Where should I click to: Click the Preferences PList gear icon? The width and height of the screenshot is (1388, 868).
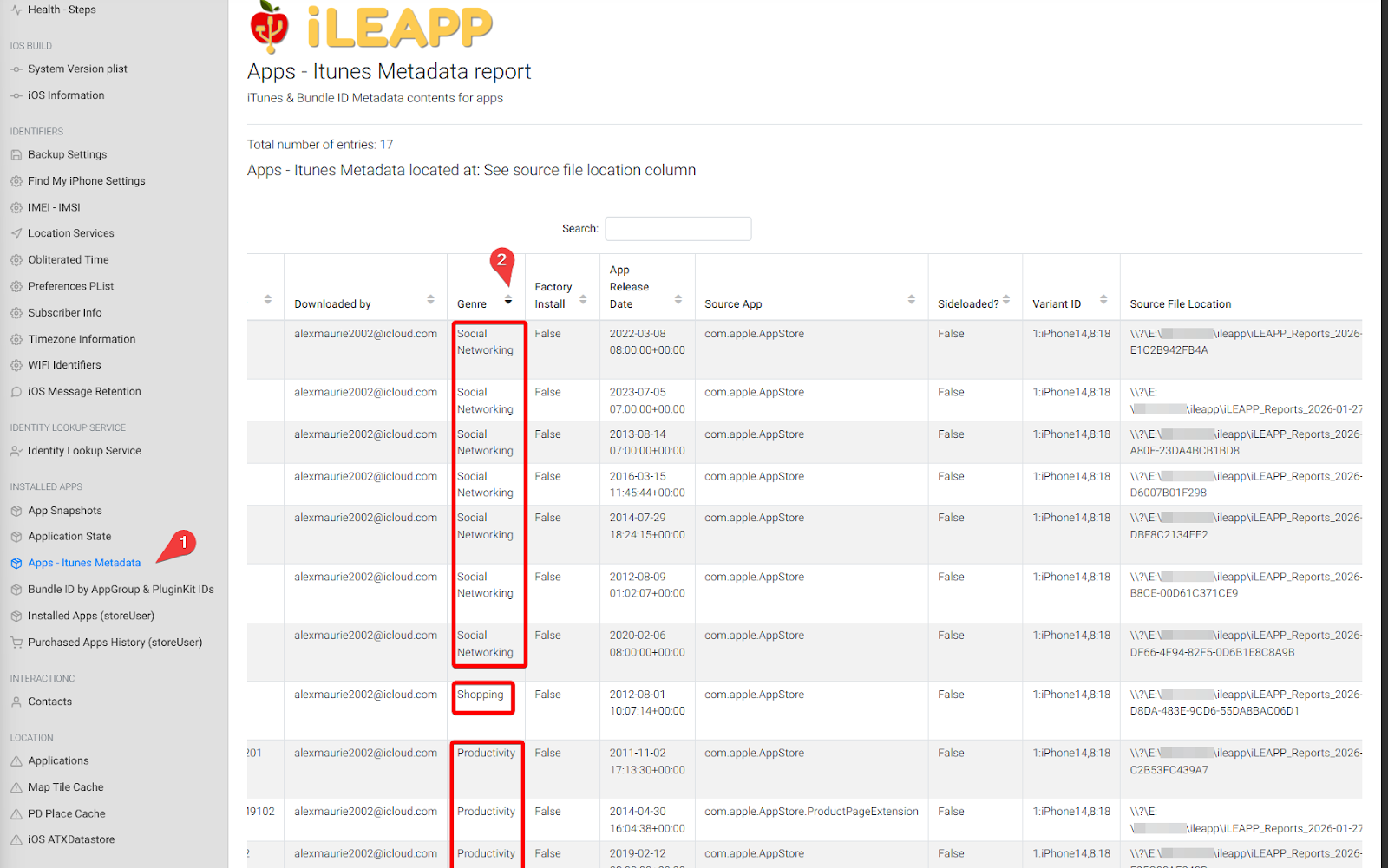click(16, 286)
